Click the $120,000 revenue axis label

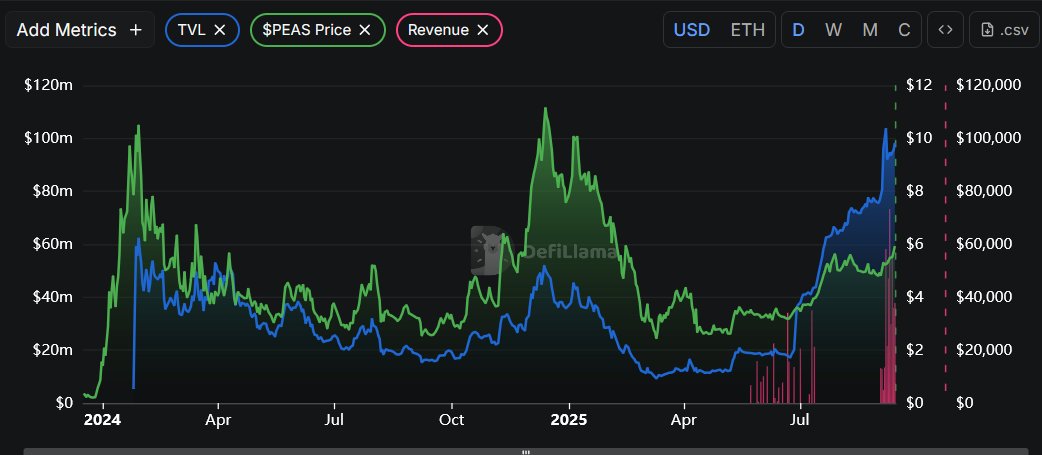(x=988, y=85)
